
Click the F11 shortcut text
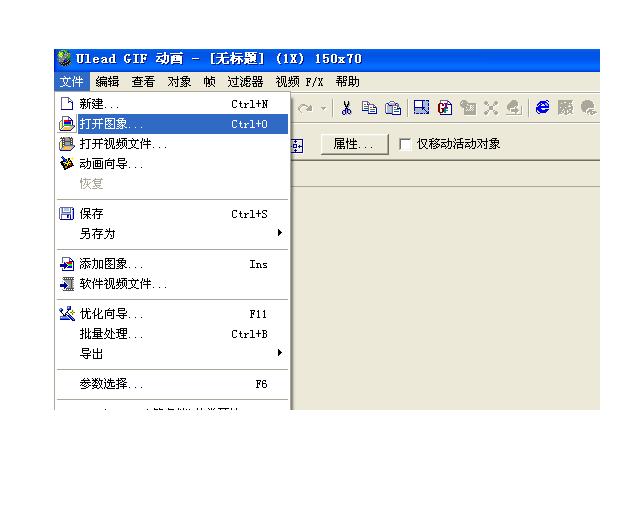pos(258,314)
